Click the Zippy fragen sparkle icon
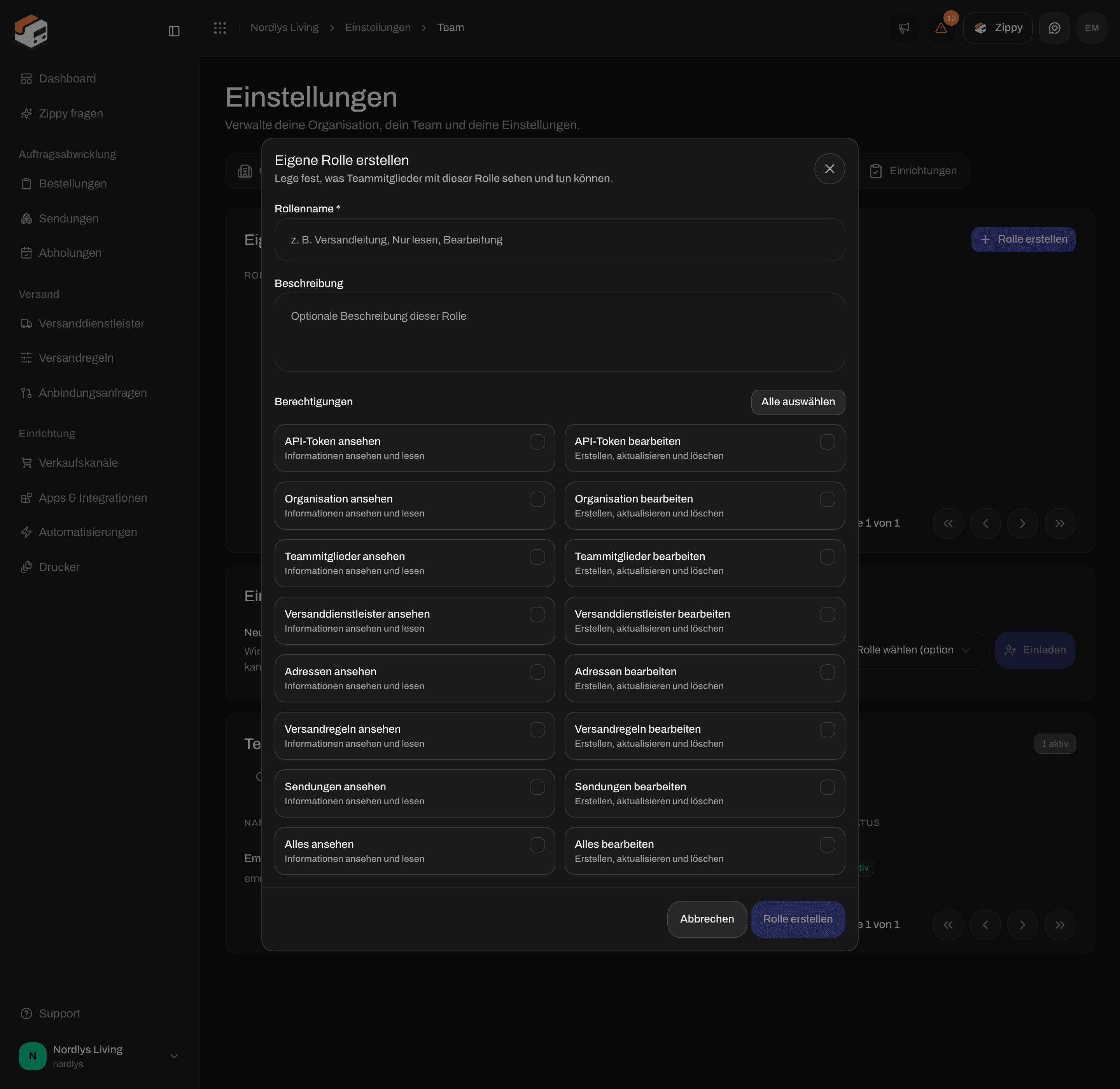 point(26,114)
